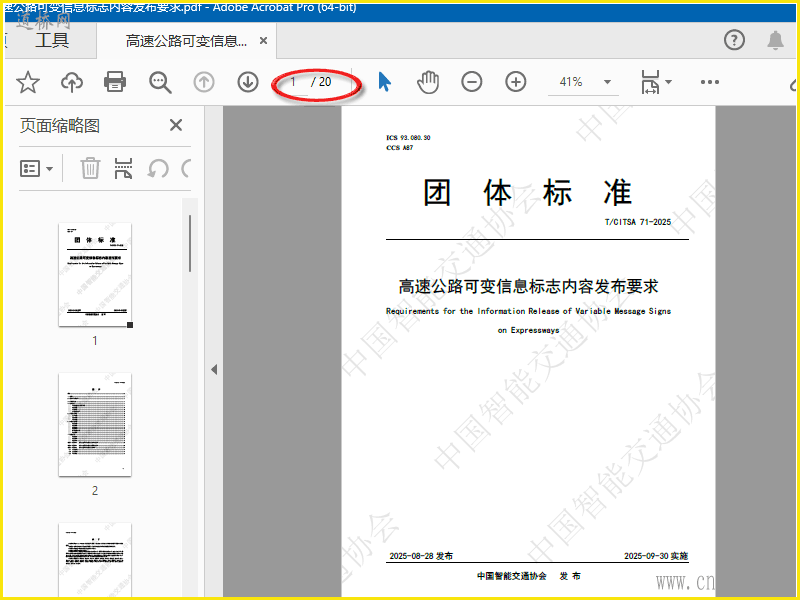Image resolution: width=800 pixels, height=600 pixels.
Task: Collapse the left navigation pane arrow
Action: point(214,369)
